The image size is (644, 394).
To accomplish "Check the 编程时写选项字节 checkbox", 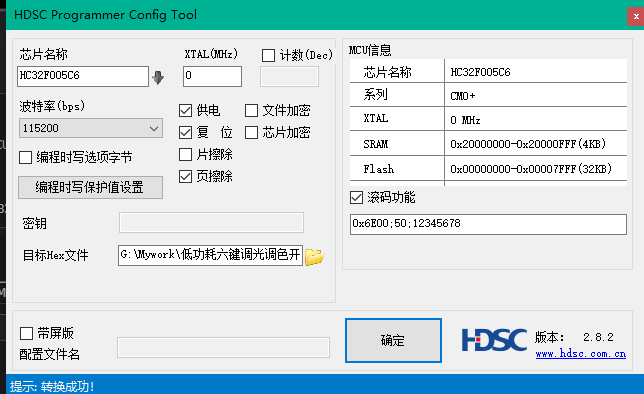I will pos(25,157).
